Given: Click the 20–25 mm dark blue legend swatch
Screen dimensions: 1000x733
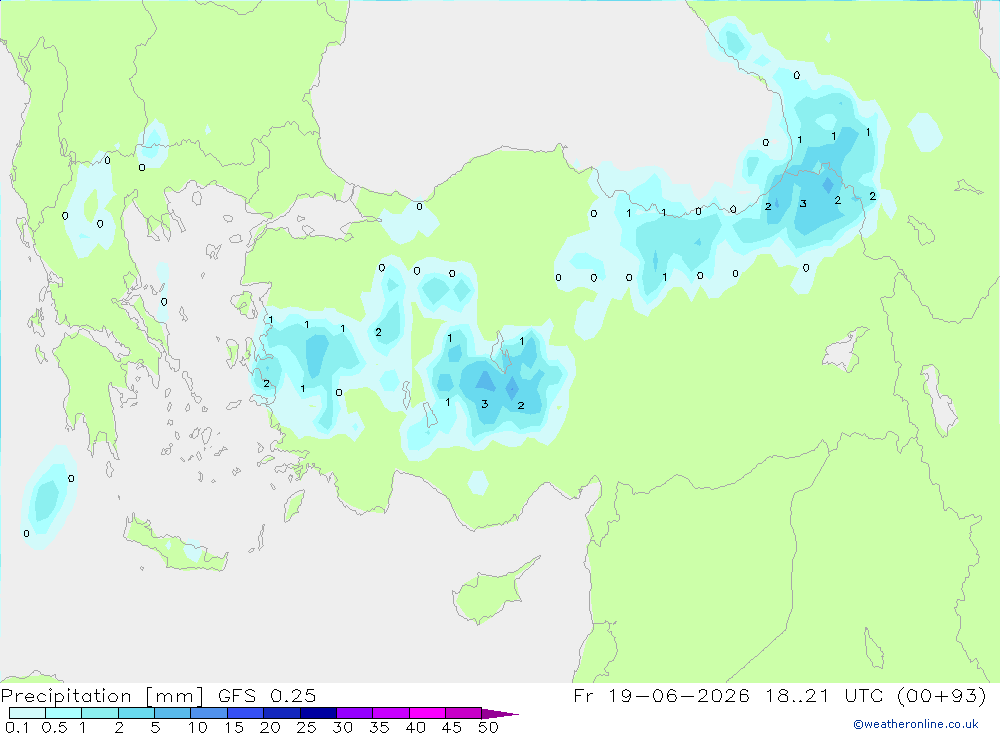Looking at the screenshot, I should [x=282, y=713].
